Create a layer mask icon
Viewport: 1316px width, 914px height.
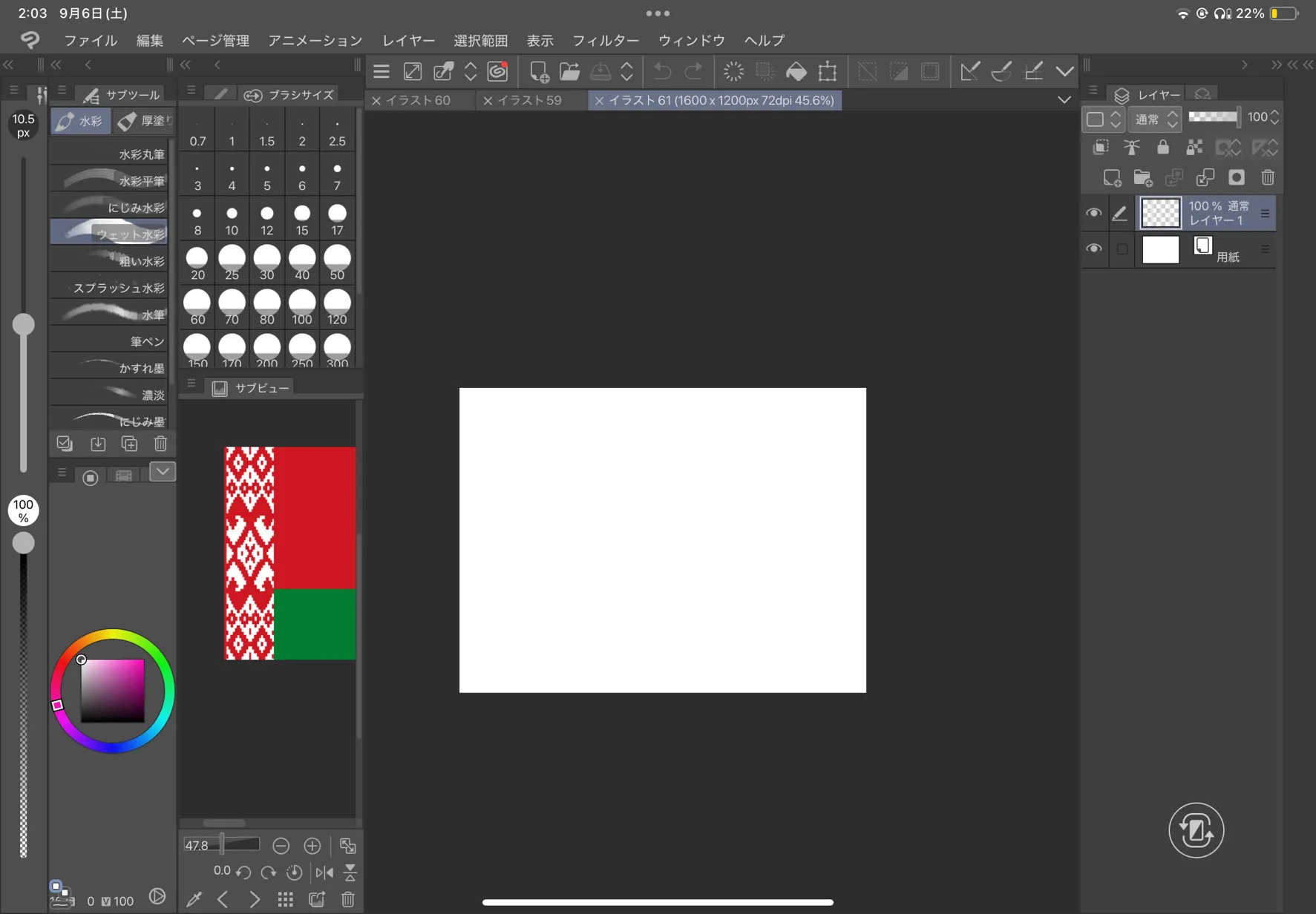click(x=1237, y=178)
